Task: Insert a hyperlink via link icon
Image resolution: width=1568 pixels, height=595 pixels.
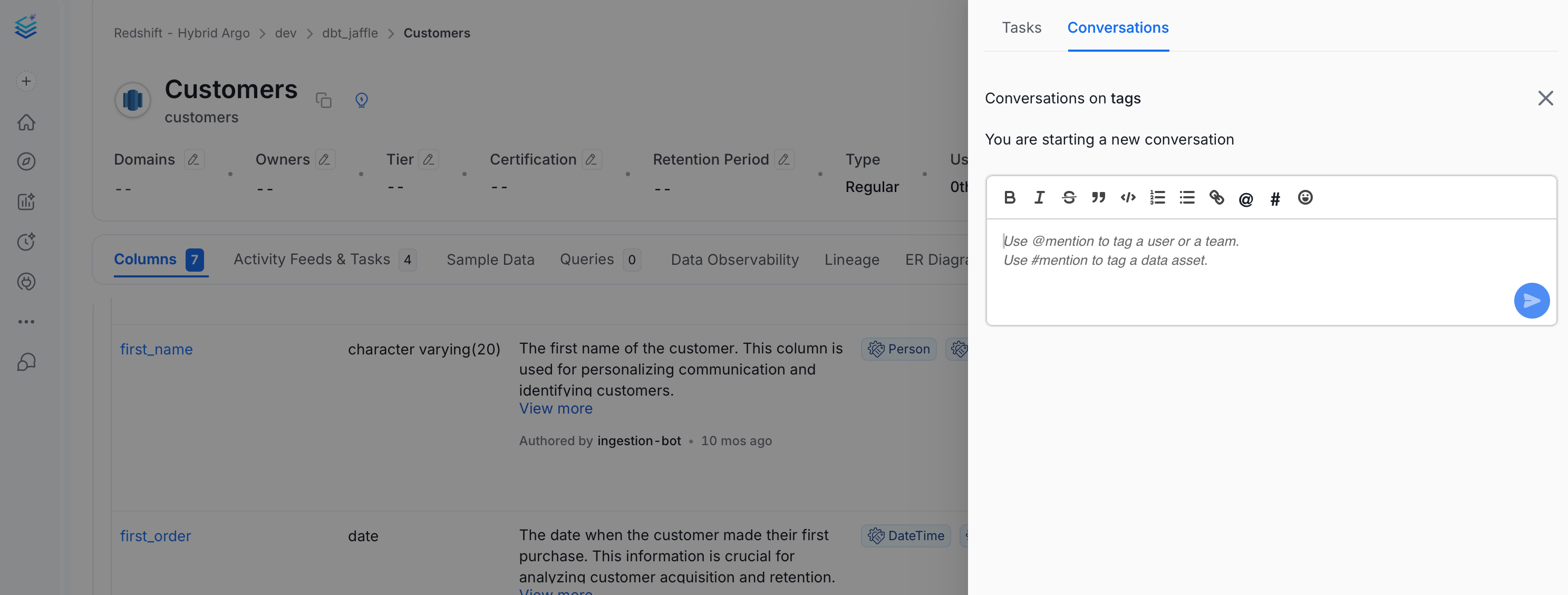Action: [1216, 198]
